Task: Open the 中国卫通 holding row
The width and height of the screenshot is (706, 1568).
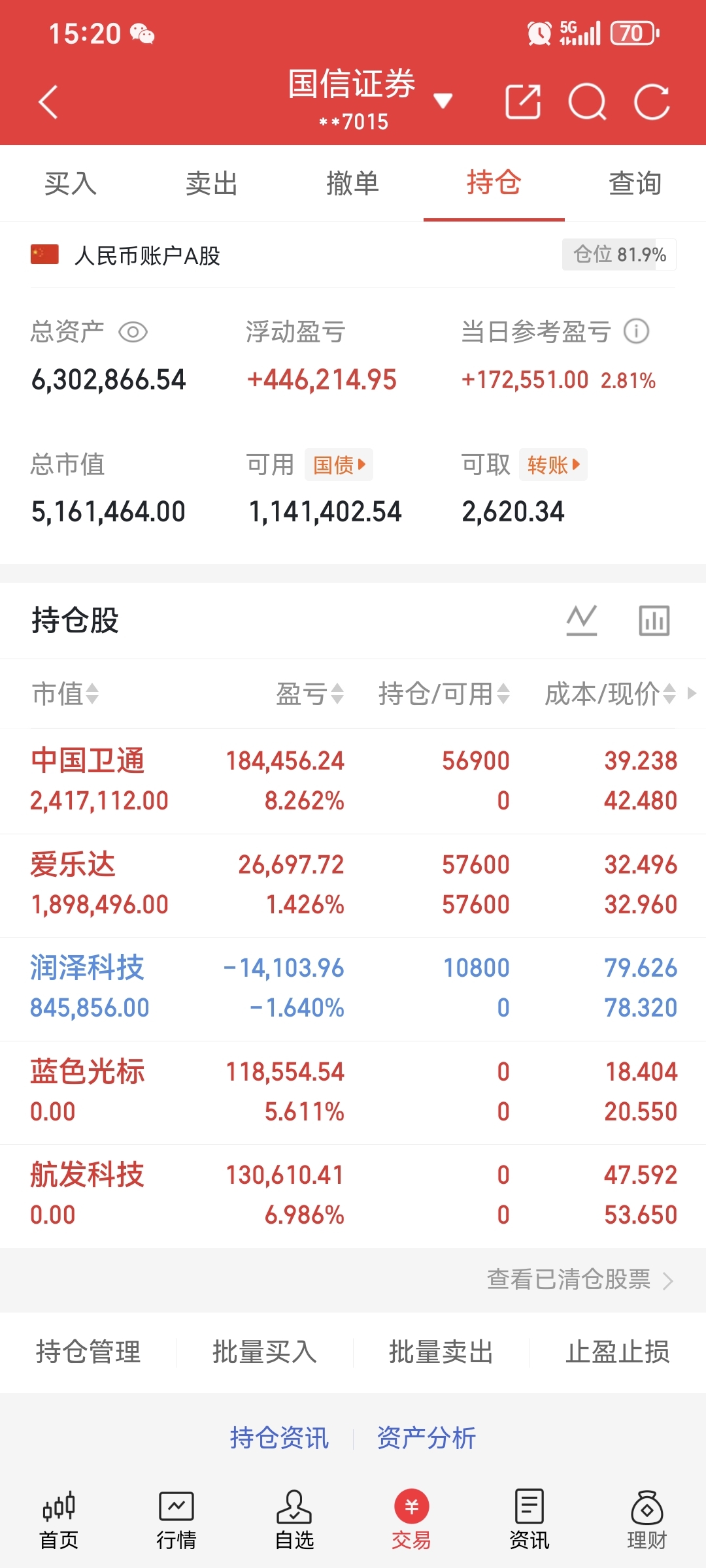Action: click(353, 781)
